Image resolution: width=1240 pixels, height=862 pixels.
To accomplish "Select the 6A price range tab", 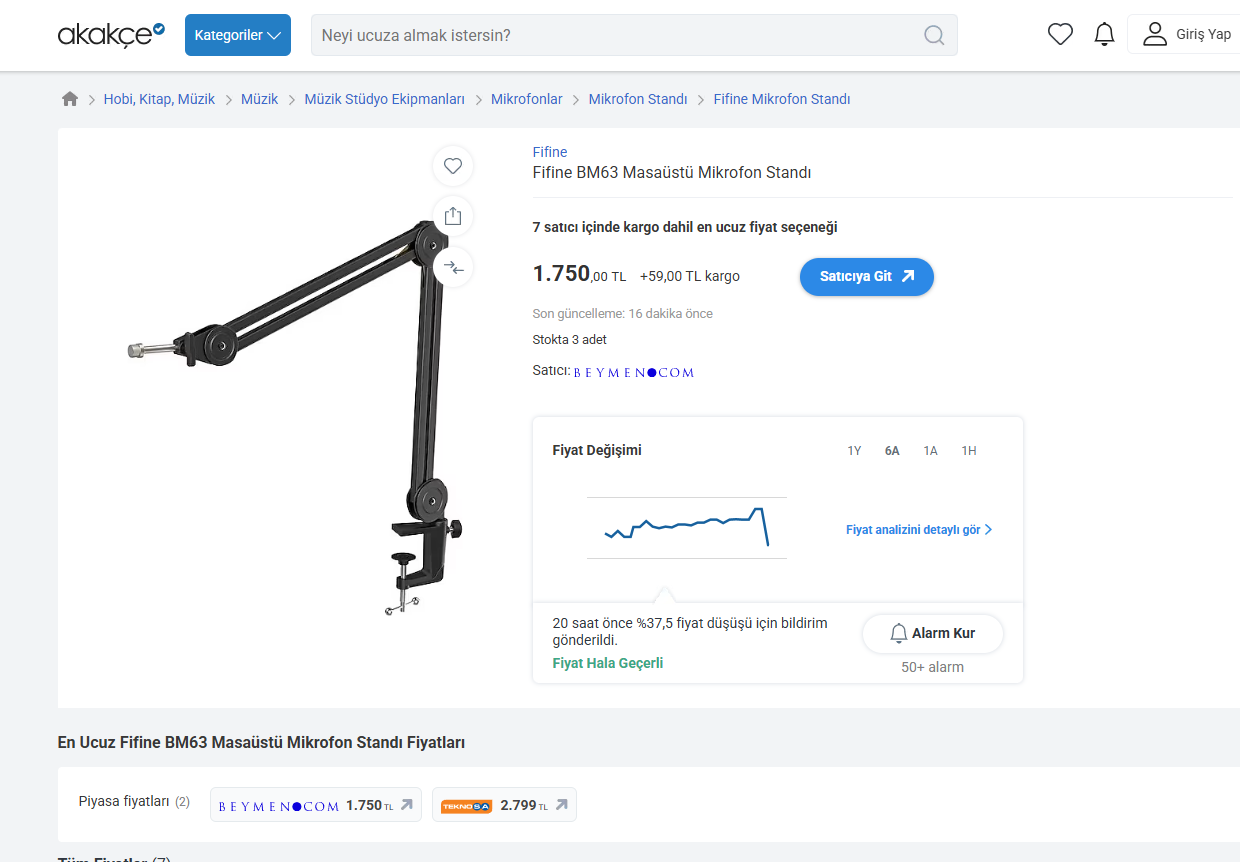I will coord(892,451).
